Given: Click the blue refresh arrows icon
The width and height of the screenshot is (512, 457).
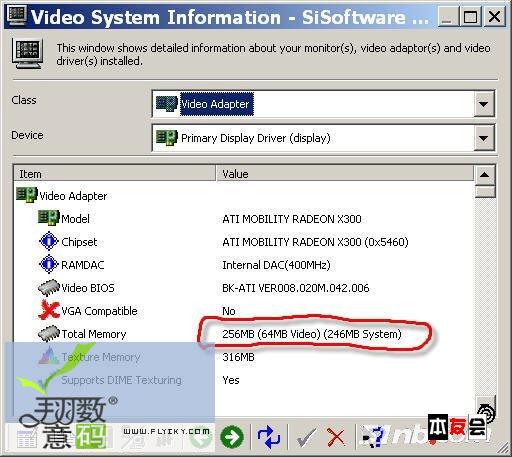Looking at the screenshot, I should pos(269,437).
